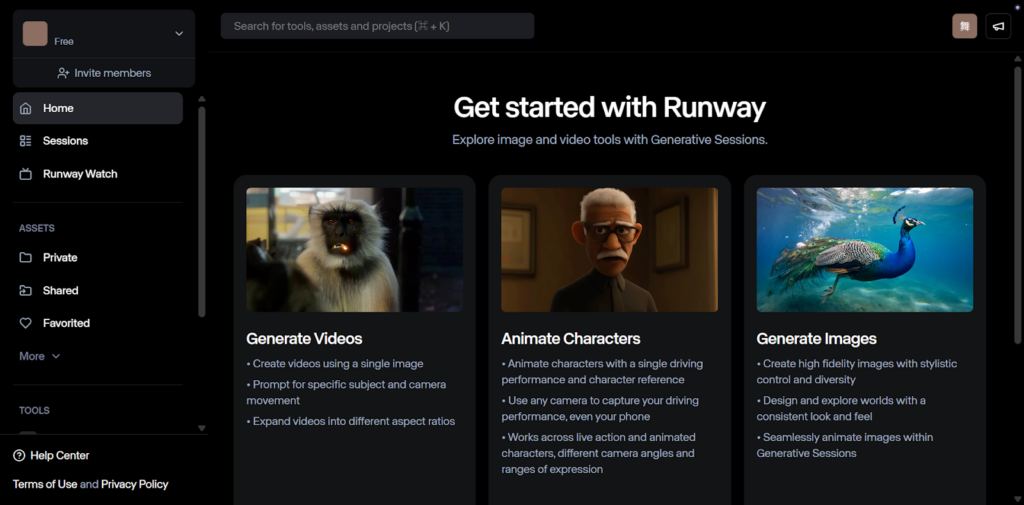Click sidebar scrollbar down arrow
The image size is (1024, 505).
[x=202, y=429]
